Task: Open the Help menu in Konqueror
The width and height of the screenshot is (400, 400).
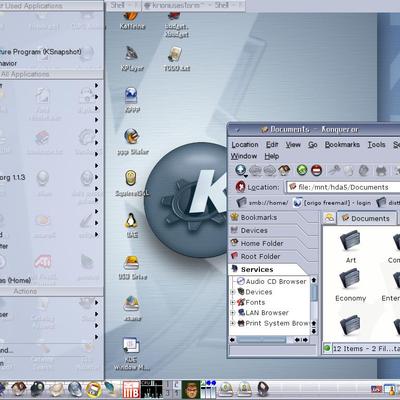Action: tap(272, 156)
